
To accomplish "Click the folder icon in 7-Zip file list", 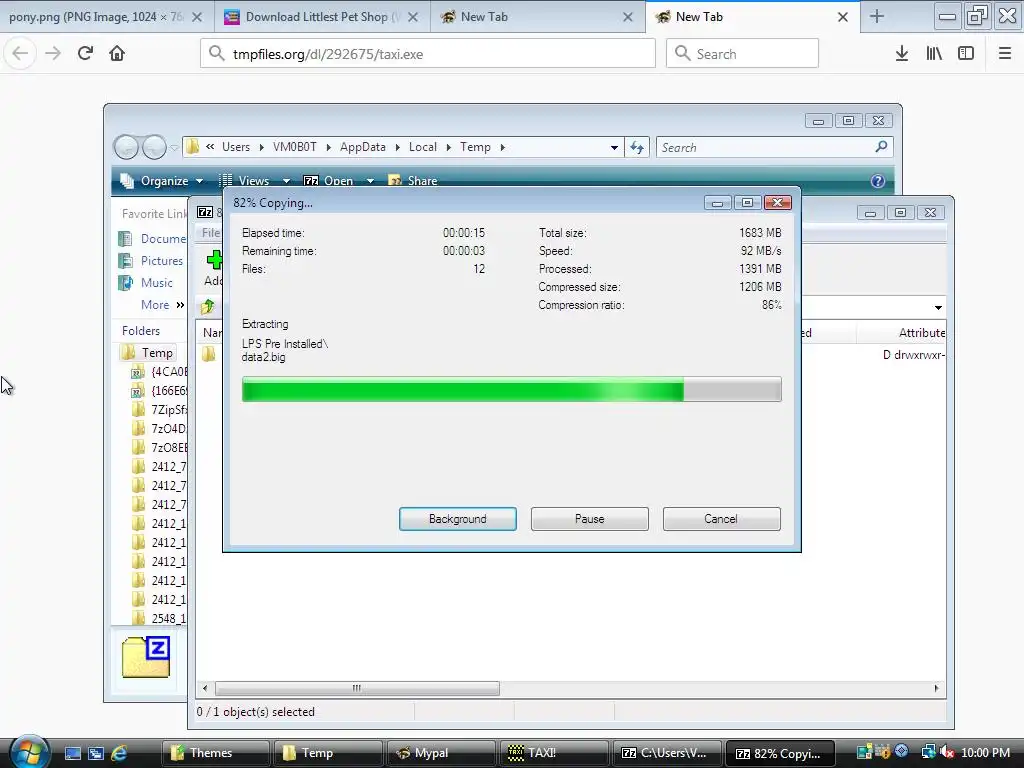I will pos(209,354).
